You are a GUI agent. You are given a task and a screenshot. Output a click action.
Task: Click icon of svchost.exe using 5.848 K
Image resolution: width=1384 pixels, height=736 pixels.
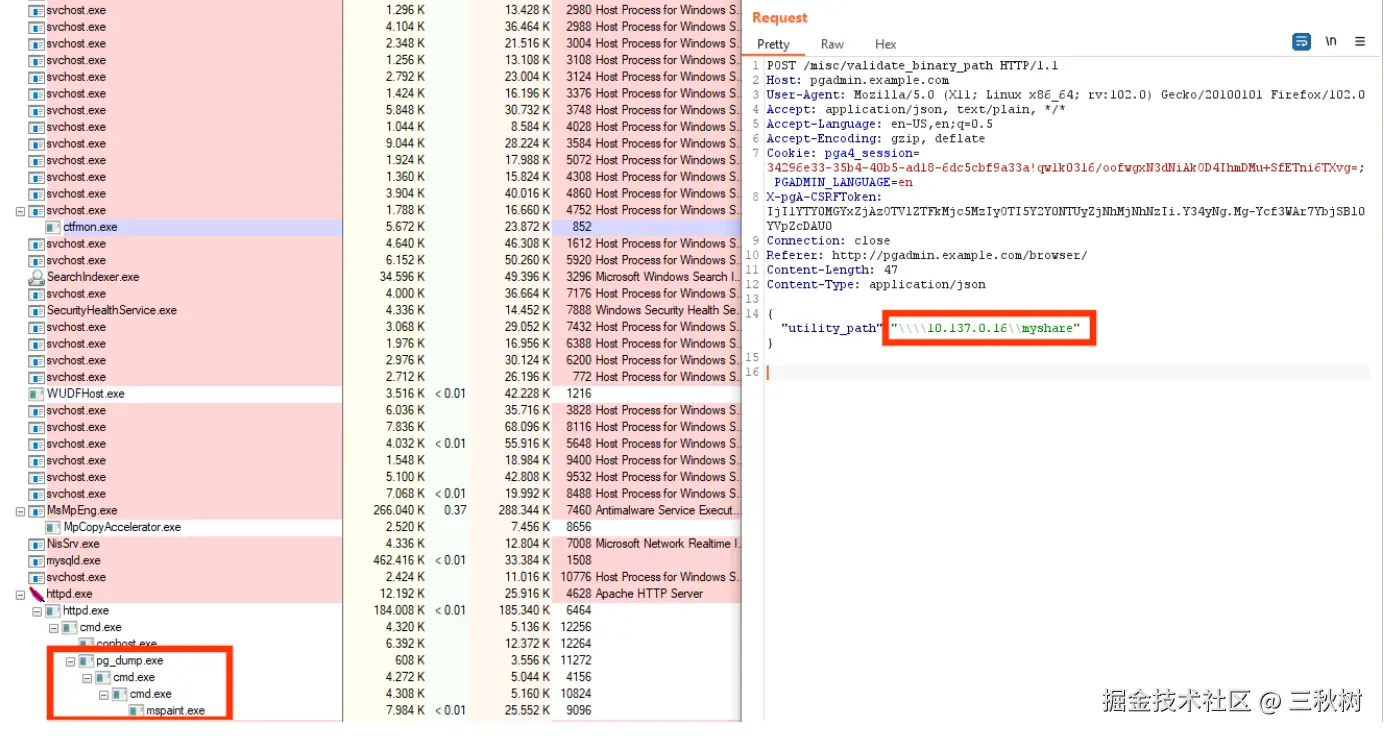pos(37,110)
